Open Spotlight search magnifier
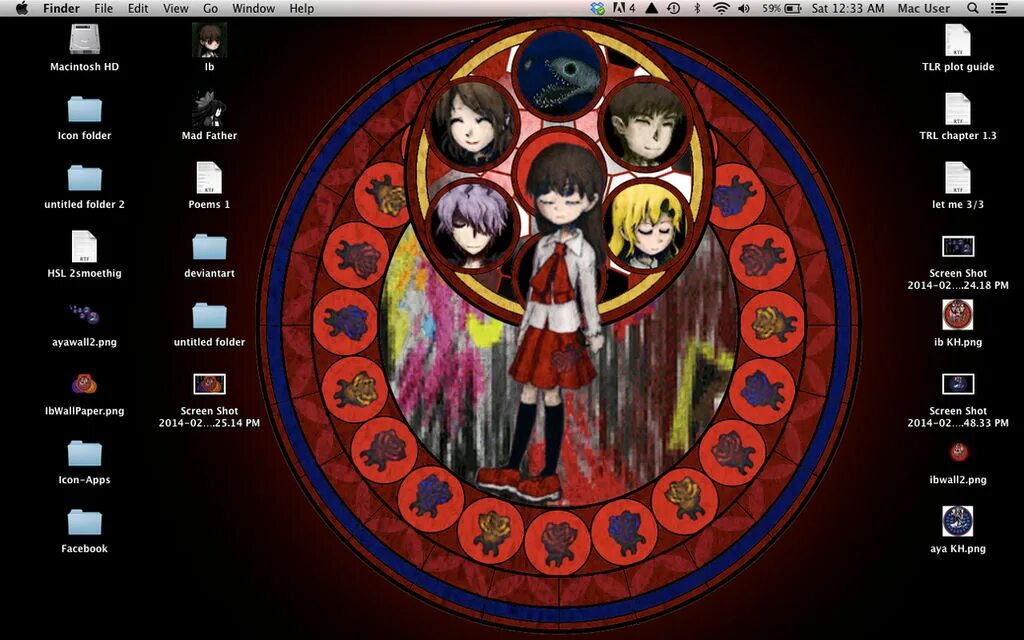The height and width of the screenshot is (640, 1024). click(972, 8)
